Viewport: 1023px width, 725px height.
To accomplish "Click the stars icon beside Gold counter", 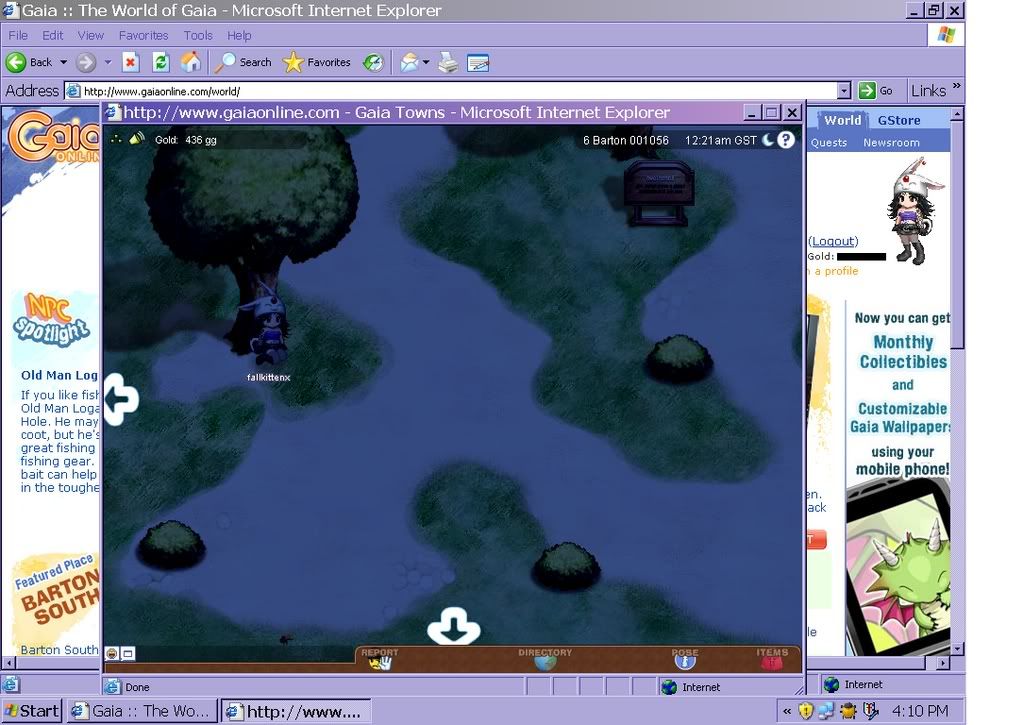I will [x=116, y=139].
